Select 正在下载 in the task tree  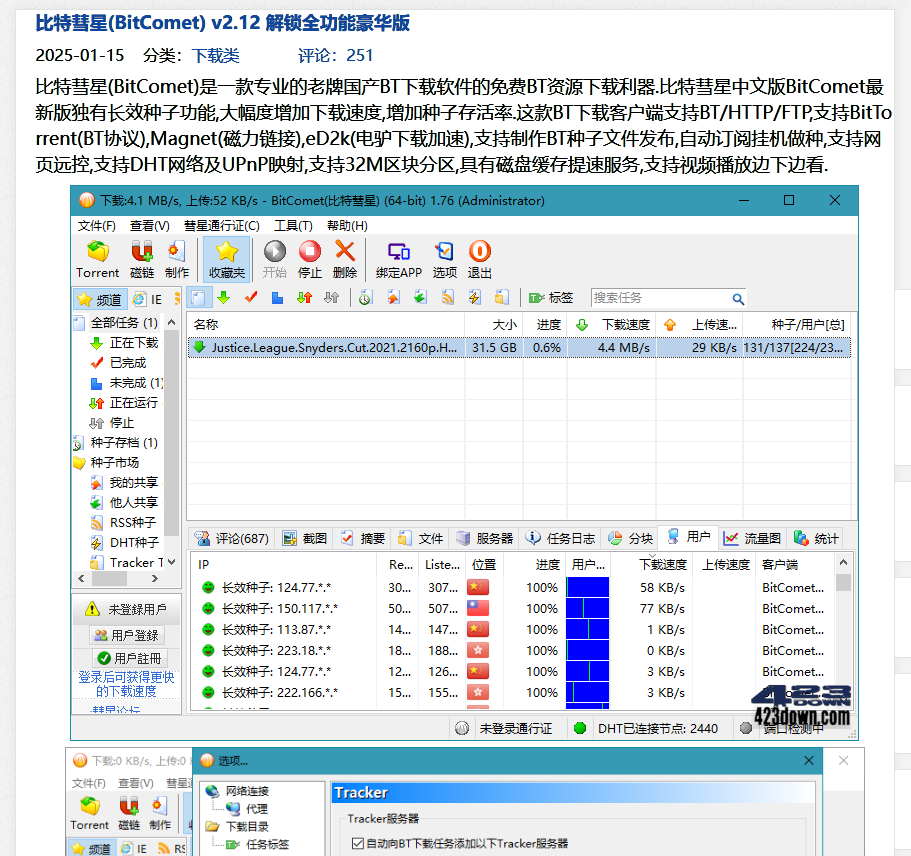133,343
